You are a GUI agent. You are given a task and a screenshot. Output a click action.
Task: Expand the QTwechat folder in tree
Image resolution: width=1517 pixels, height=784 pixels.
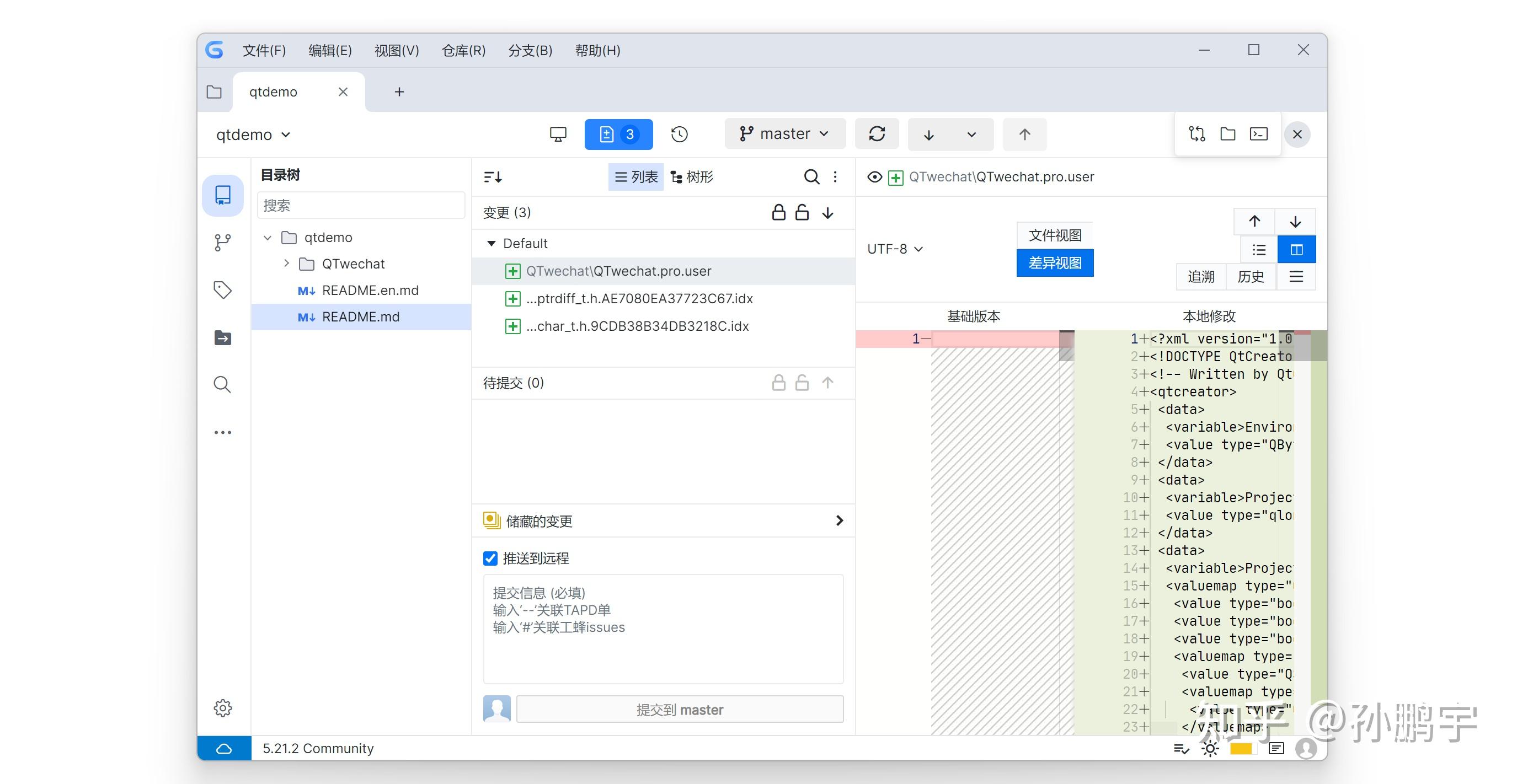coord(287,263)
